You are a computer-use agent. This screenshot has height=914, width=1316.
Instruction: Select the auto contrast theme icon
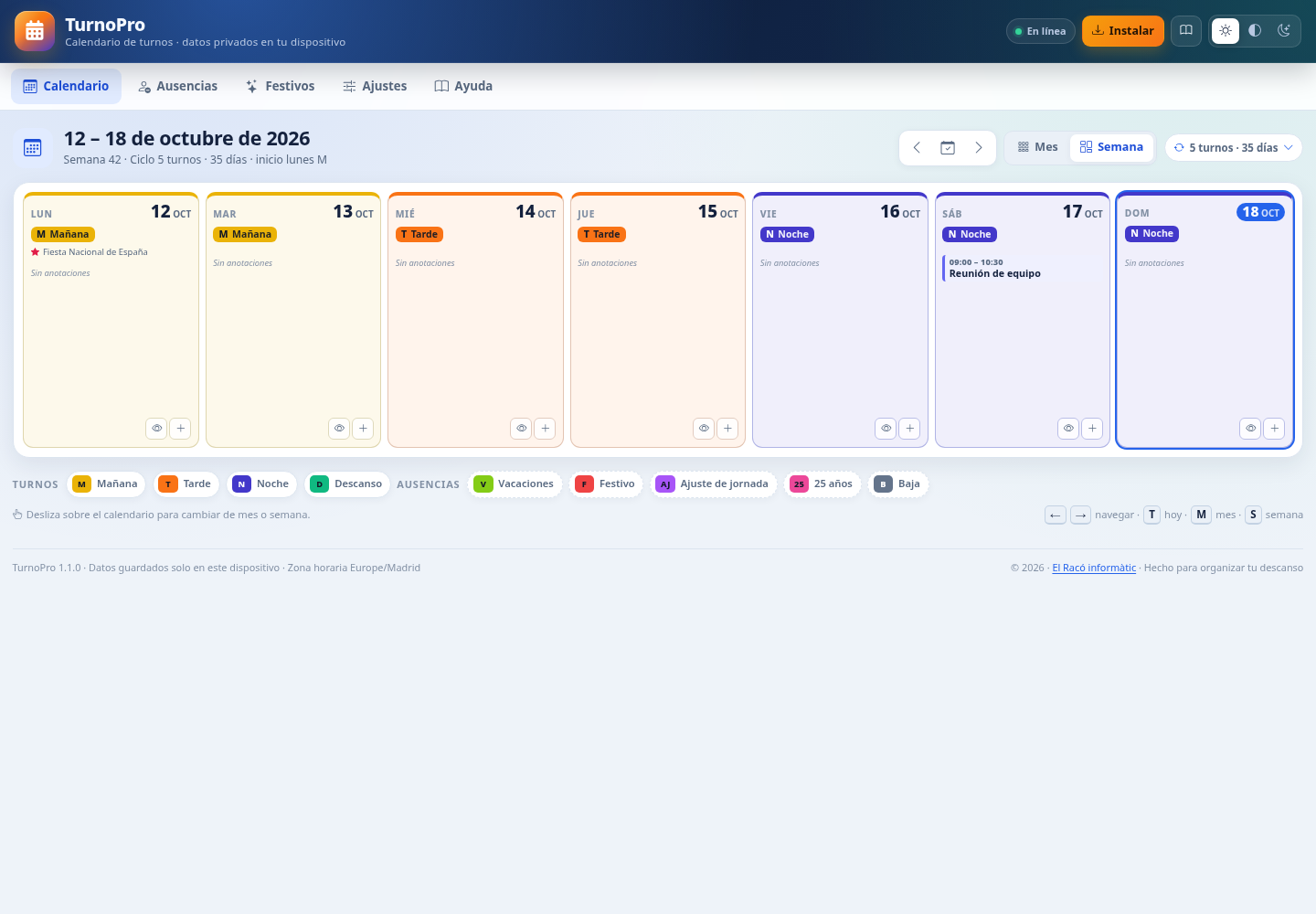(x=1255, y=30)
